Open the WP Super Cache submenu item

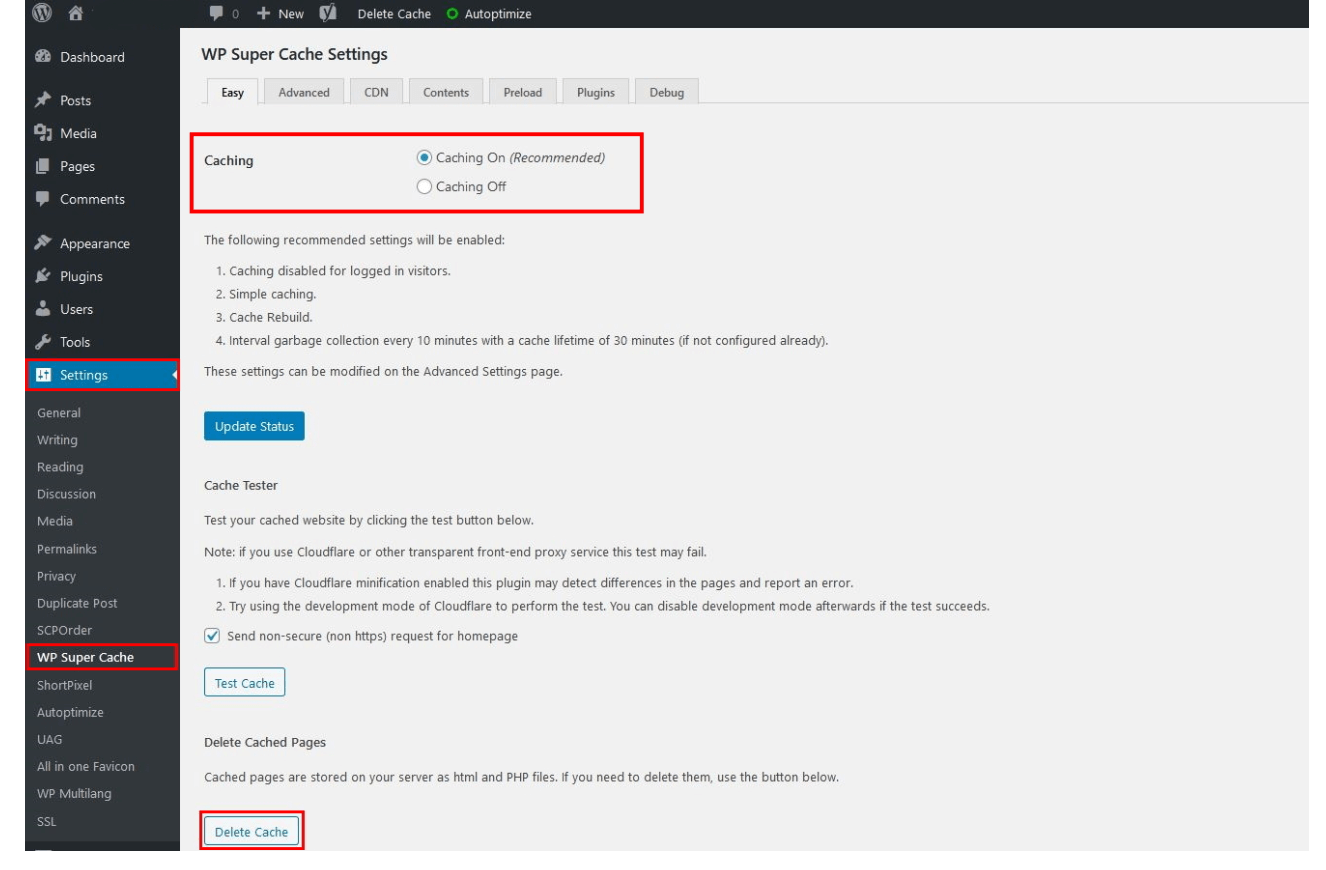[x=85, y=657]
